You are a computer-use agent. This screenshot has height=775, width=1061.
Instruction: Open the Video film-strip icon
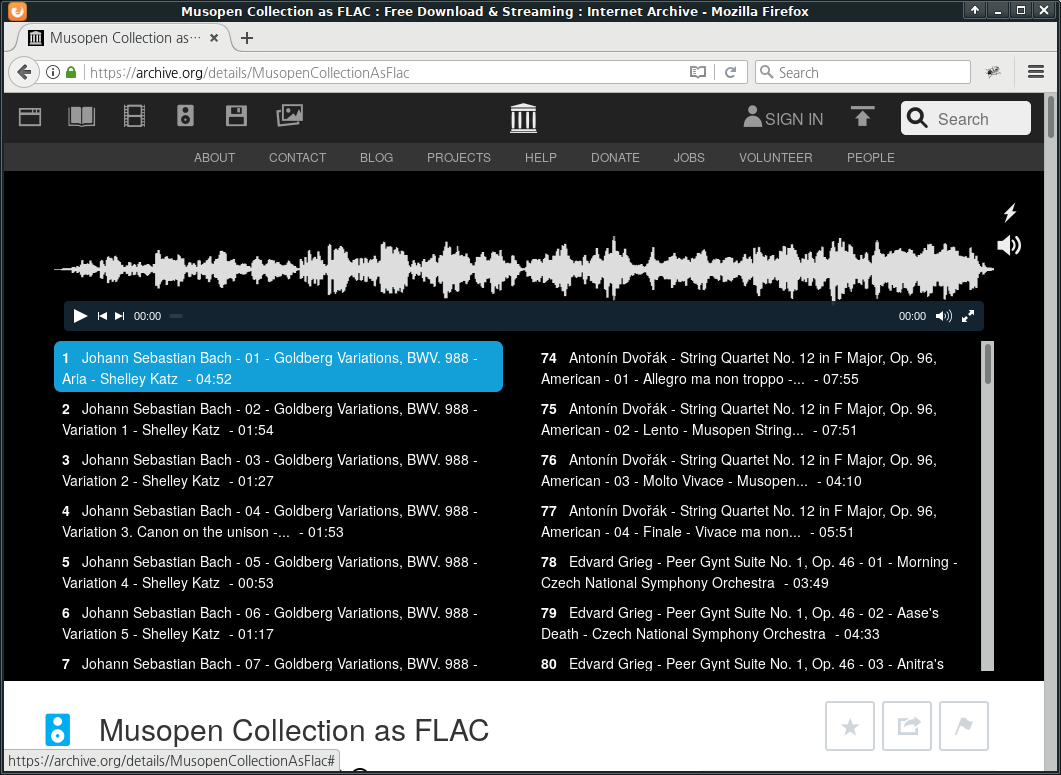tap(134, 116)
